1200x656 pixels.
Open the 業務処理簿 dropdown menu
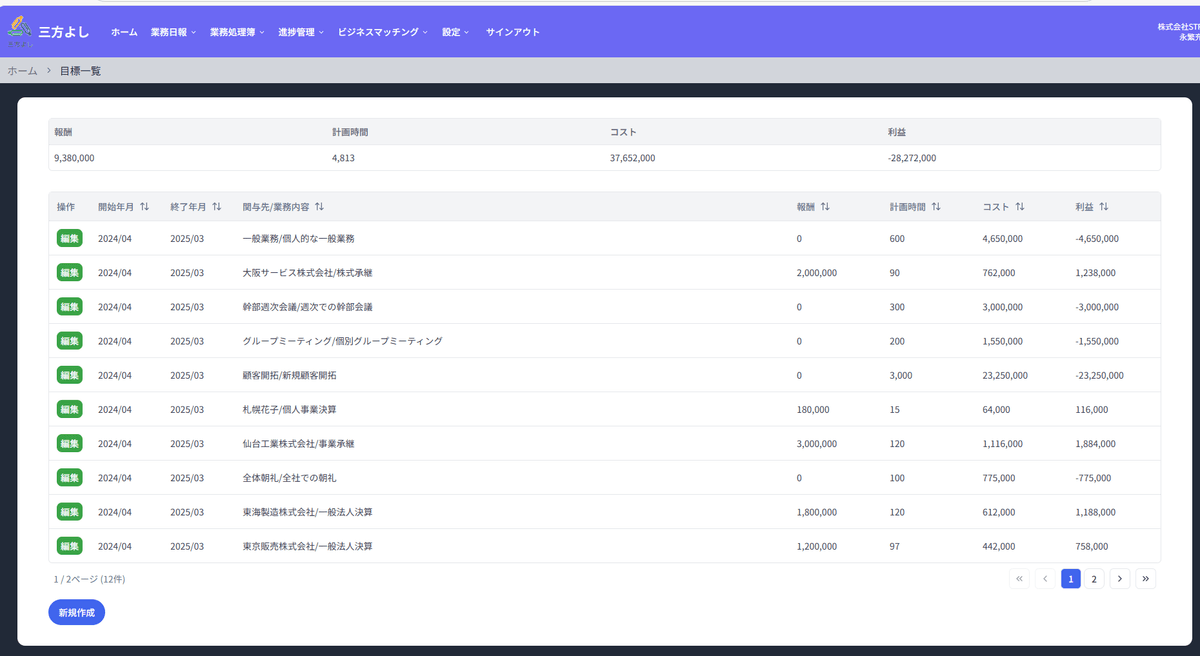[x=237, y=32]
